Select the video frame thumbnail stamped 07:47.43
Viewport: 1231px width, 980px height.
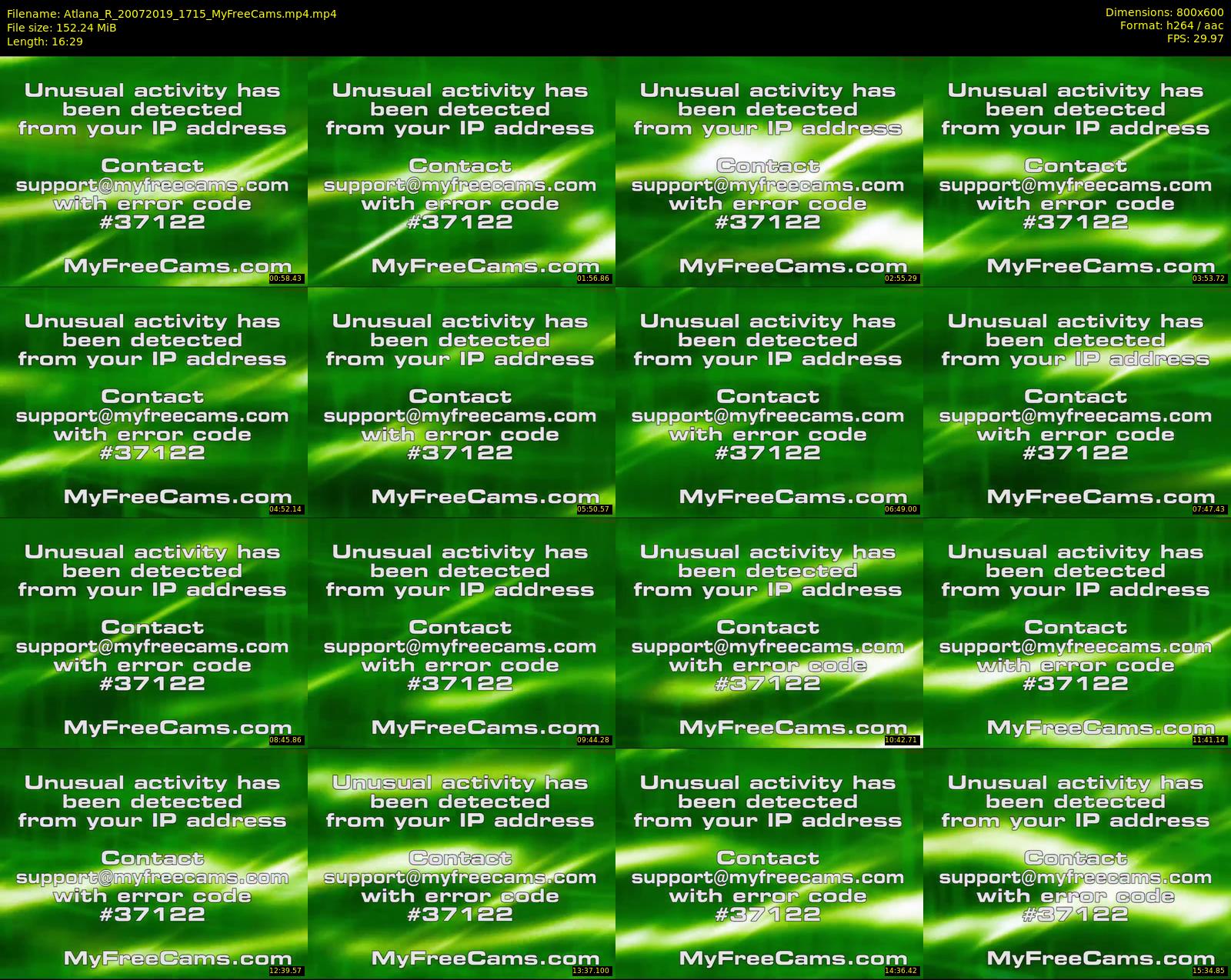point(1077,402)
